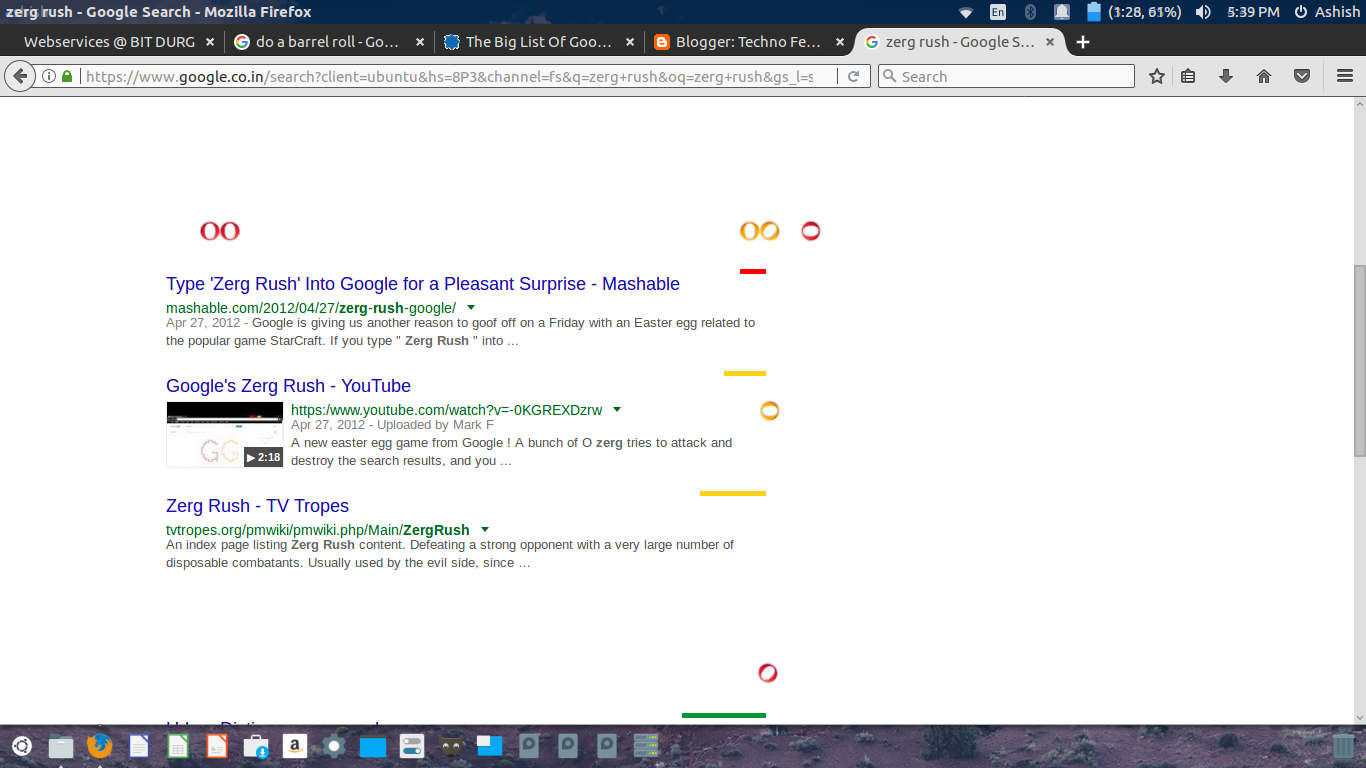Click the green padlock security icon
Viewport: 1366px width, 768px height.
[67, 76]
